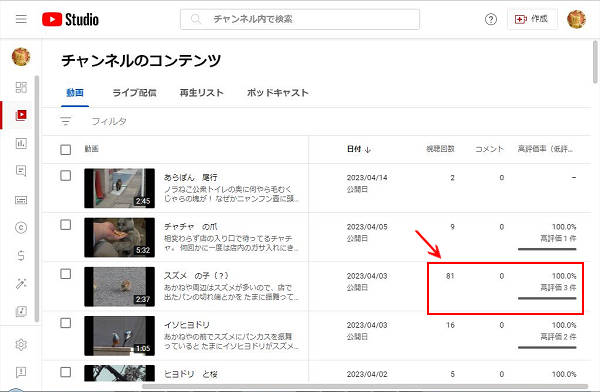Screen dimensions: 600x392
Task: Click channel avatar in the sidebar
Action: (21, 57)
